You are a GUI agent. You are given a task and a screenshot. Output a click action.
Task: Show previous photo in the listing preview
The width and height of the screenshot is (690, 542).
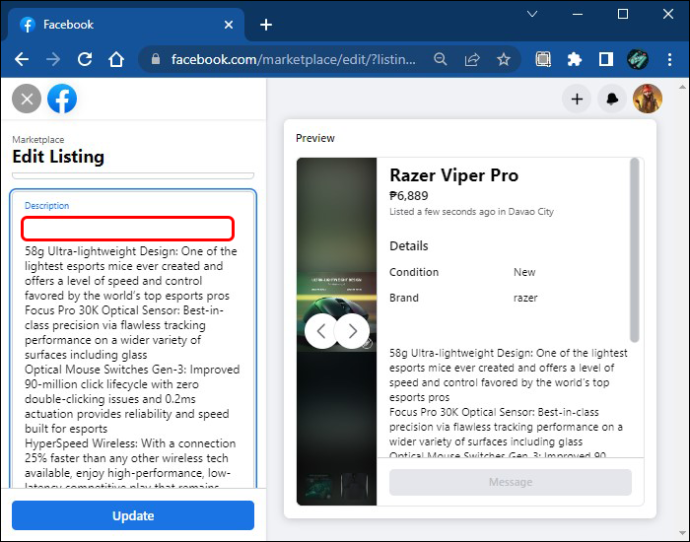click(321, 331)
